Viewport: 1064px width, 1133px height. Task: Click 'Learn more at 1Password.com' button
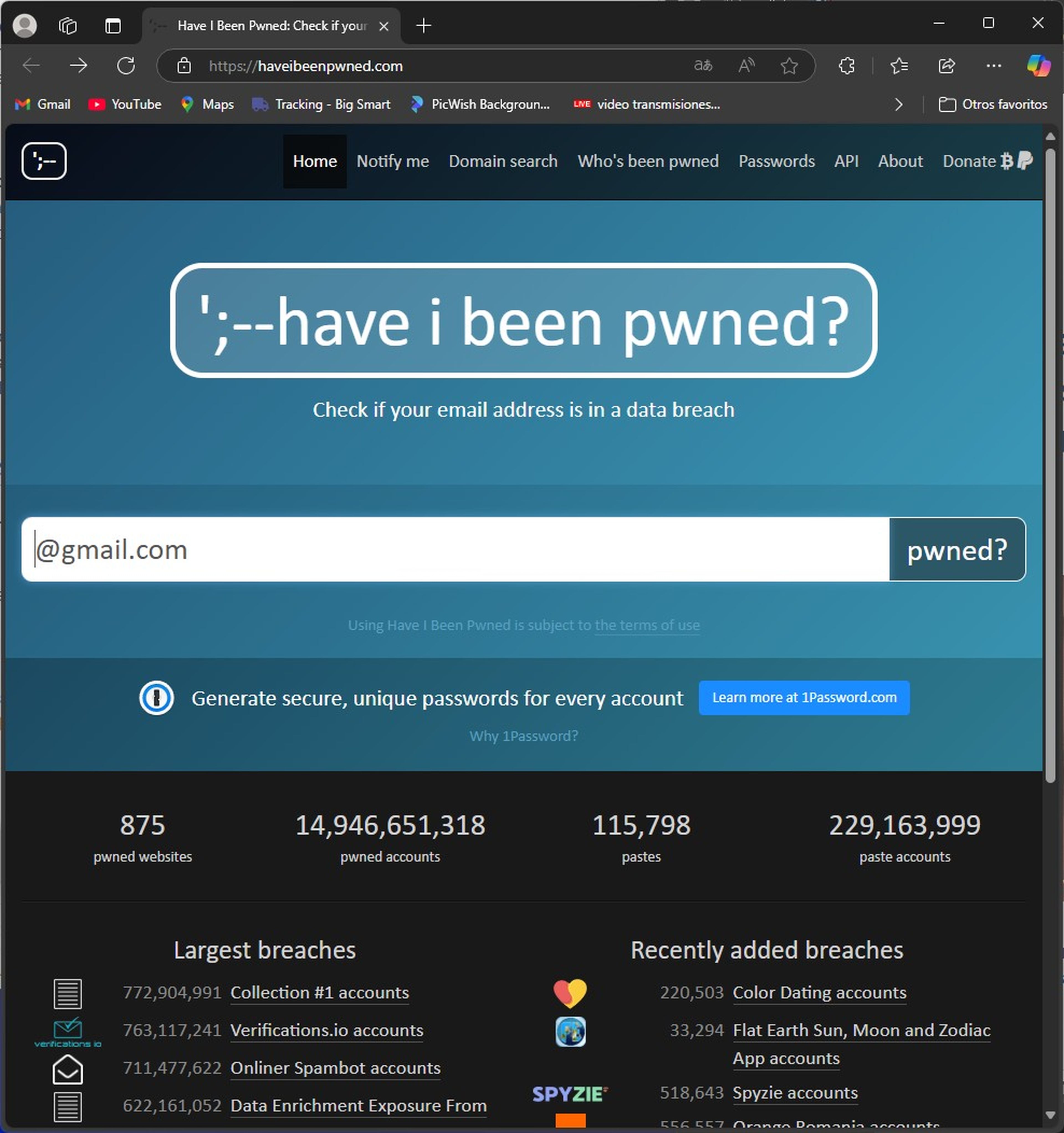(x=805, y=697)
